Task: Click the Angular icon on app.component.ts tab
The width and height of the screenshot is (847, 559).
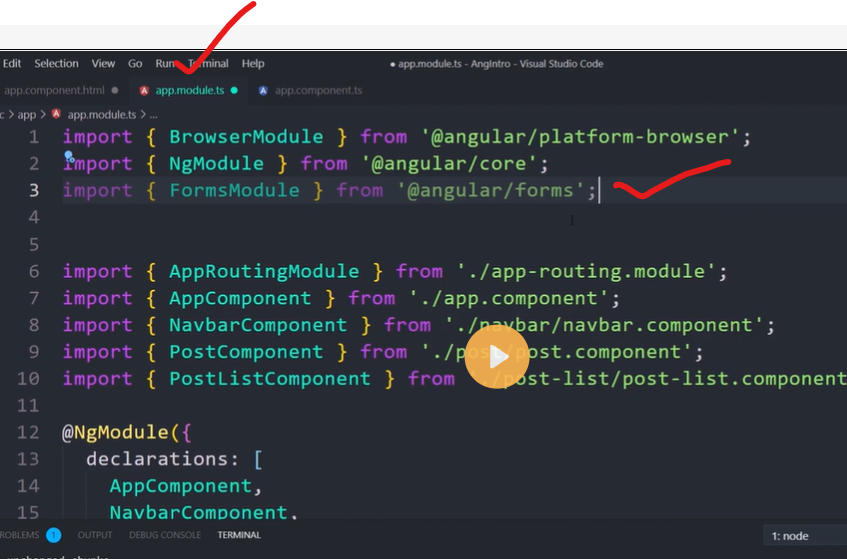Action: click(263, 90)
